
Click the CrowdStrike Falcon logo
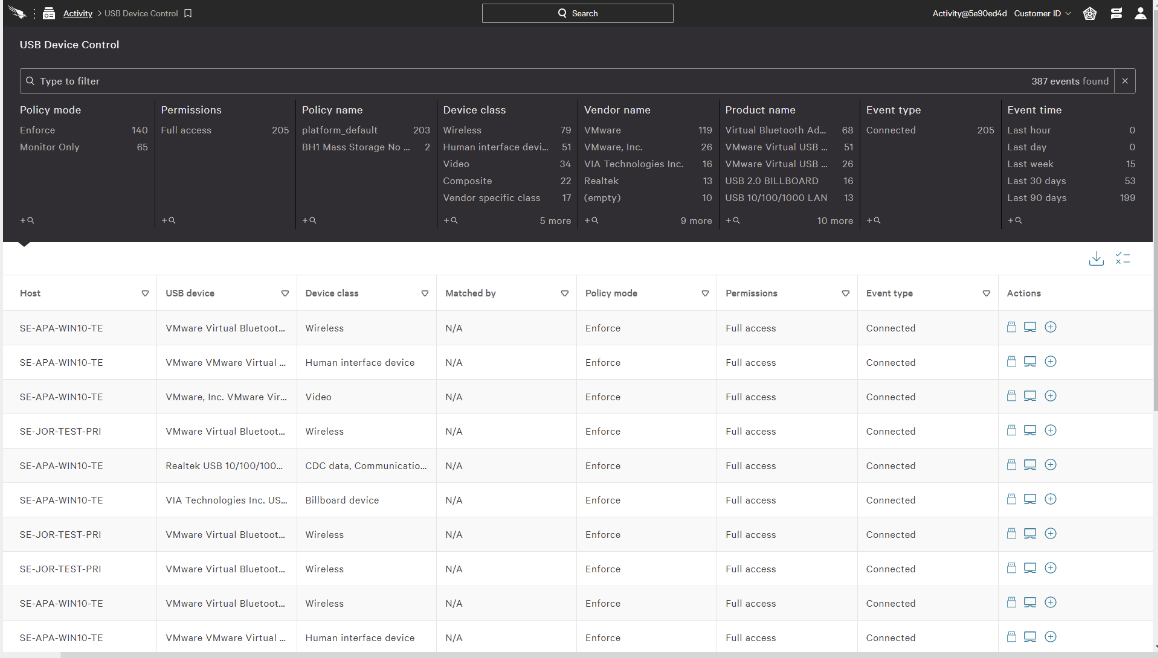pos(17,13)
